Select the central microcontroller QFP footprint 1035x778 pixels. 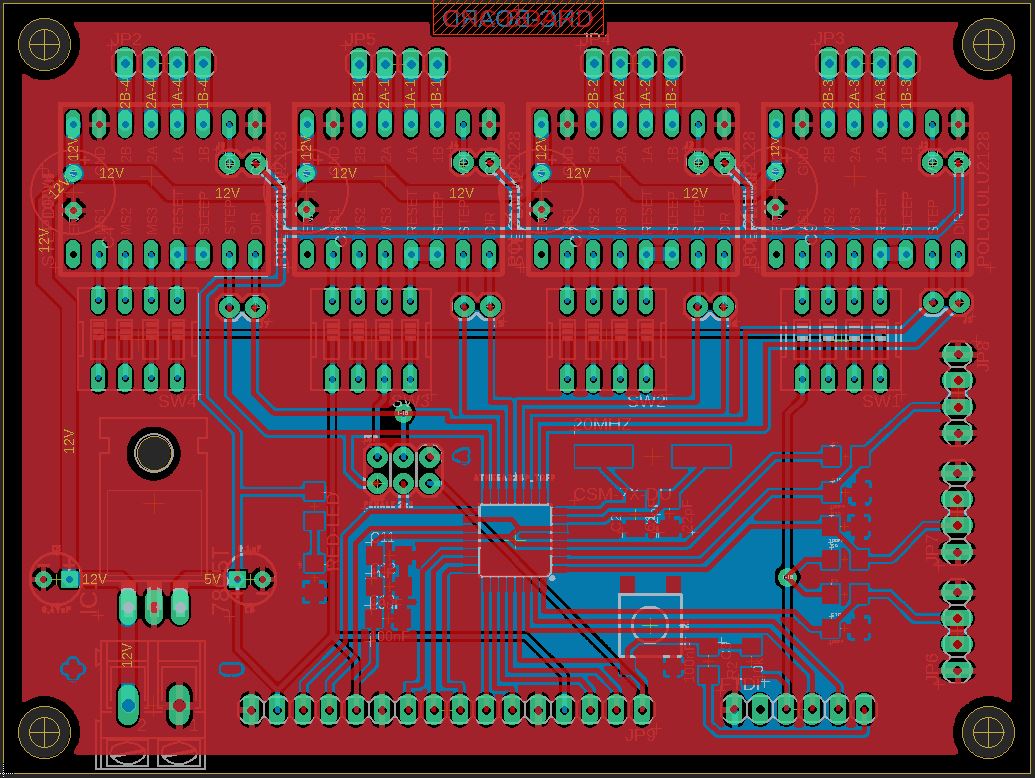tap(515, 540)
